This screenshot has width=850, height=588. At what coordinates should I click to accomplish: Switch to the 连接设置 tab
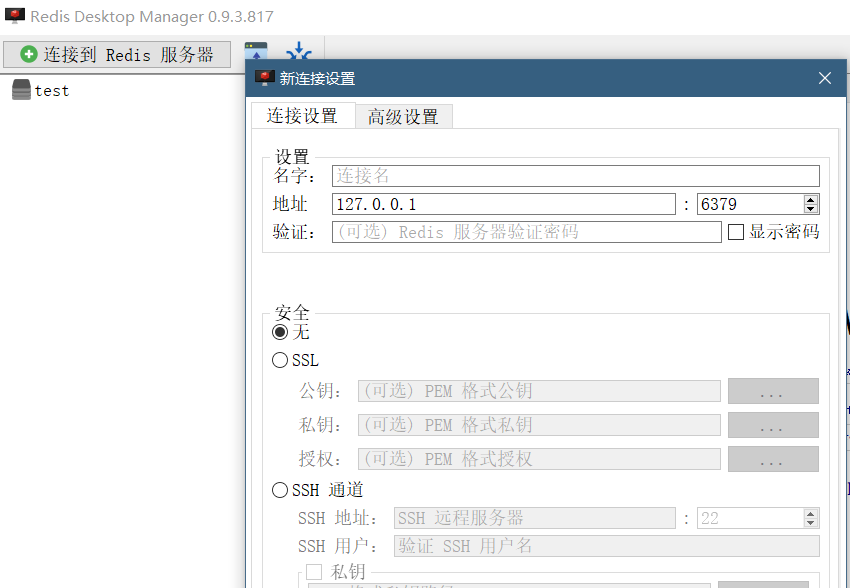[302, 115]
